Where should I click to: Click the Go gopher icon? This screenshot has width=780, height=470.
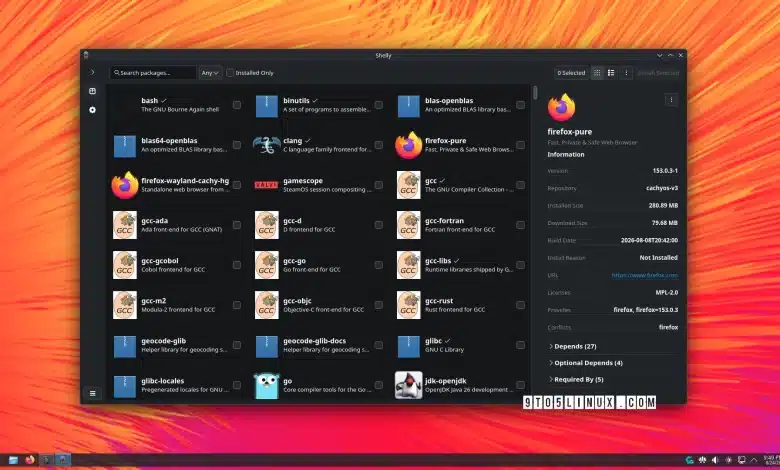(267, 386)
